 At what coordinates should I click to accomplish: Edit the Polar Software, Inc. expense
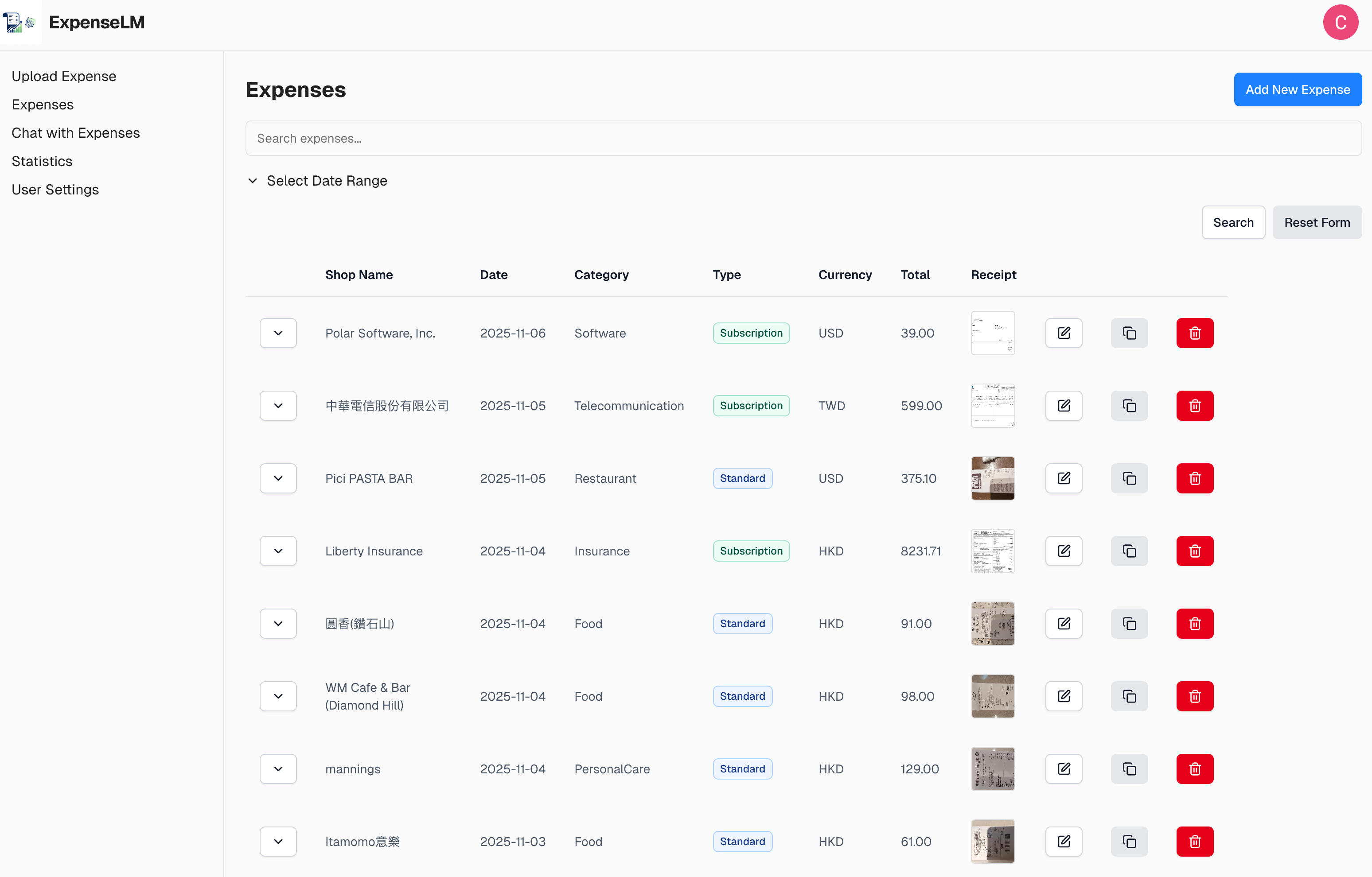click(x=1064, y=333)
